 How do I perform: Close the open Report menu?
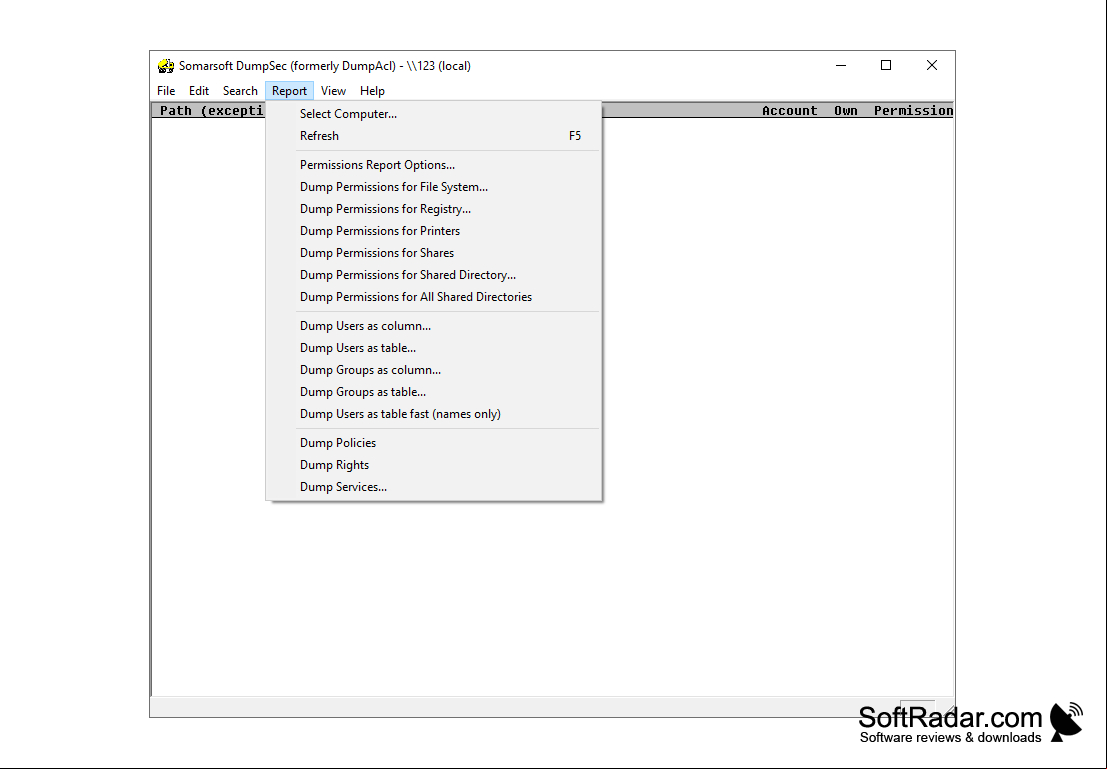[289, 90]
